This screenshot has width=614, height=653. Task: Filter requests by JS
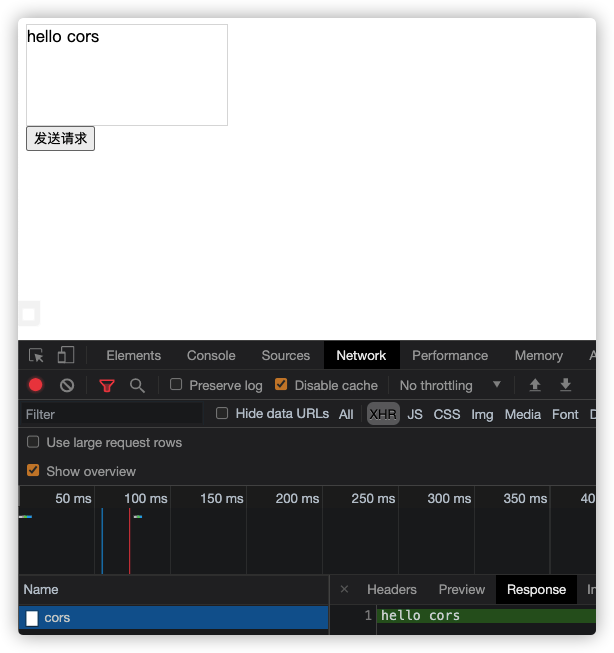tap(415, 414)
